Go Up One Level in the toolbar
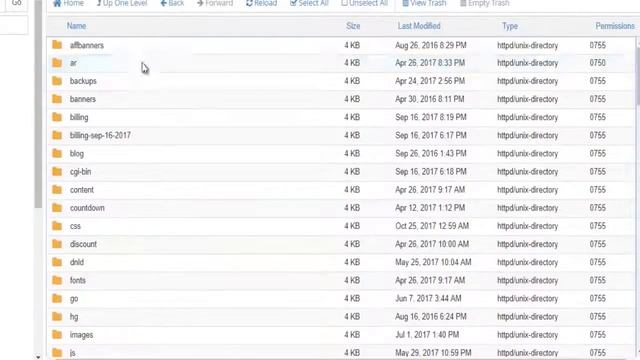Viewport: 640px width, 360px height. click(122, 3)
